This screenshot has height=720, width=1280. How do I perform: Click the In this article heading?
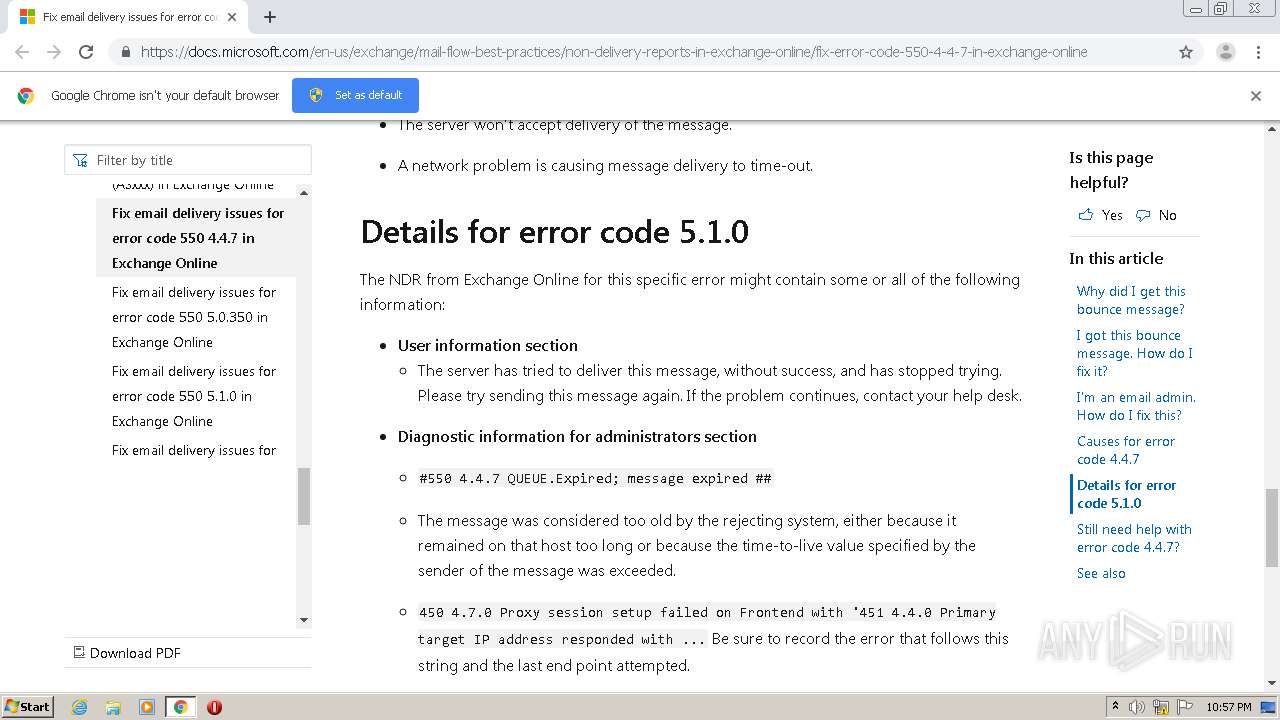pos(1116,258)
